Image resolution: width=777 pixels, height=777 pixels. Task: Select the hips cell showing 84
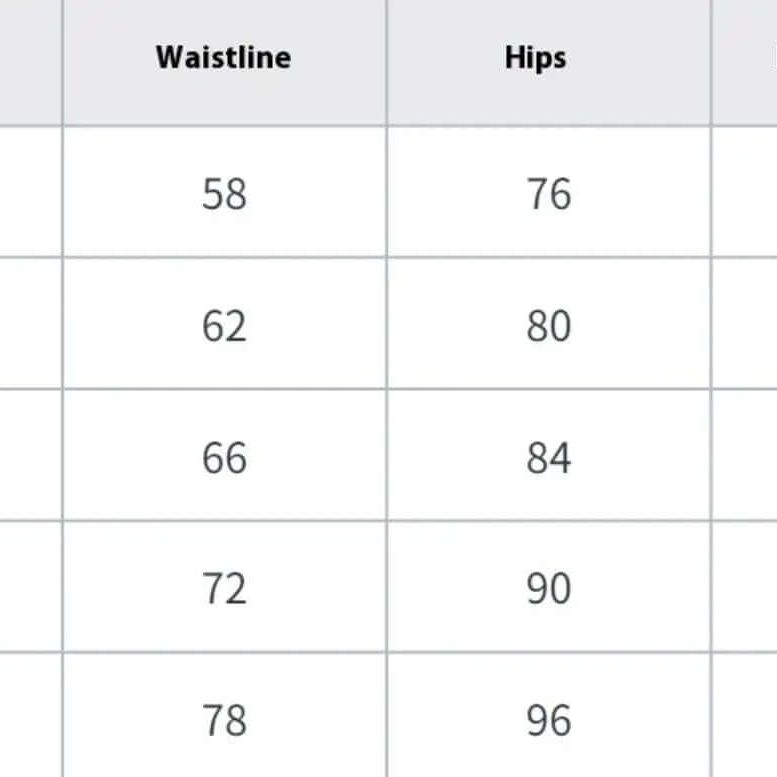pos(549,455)
